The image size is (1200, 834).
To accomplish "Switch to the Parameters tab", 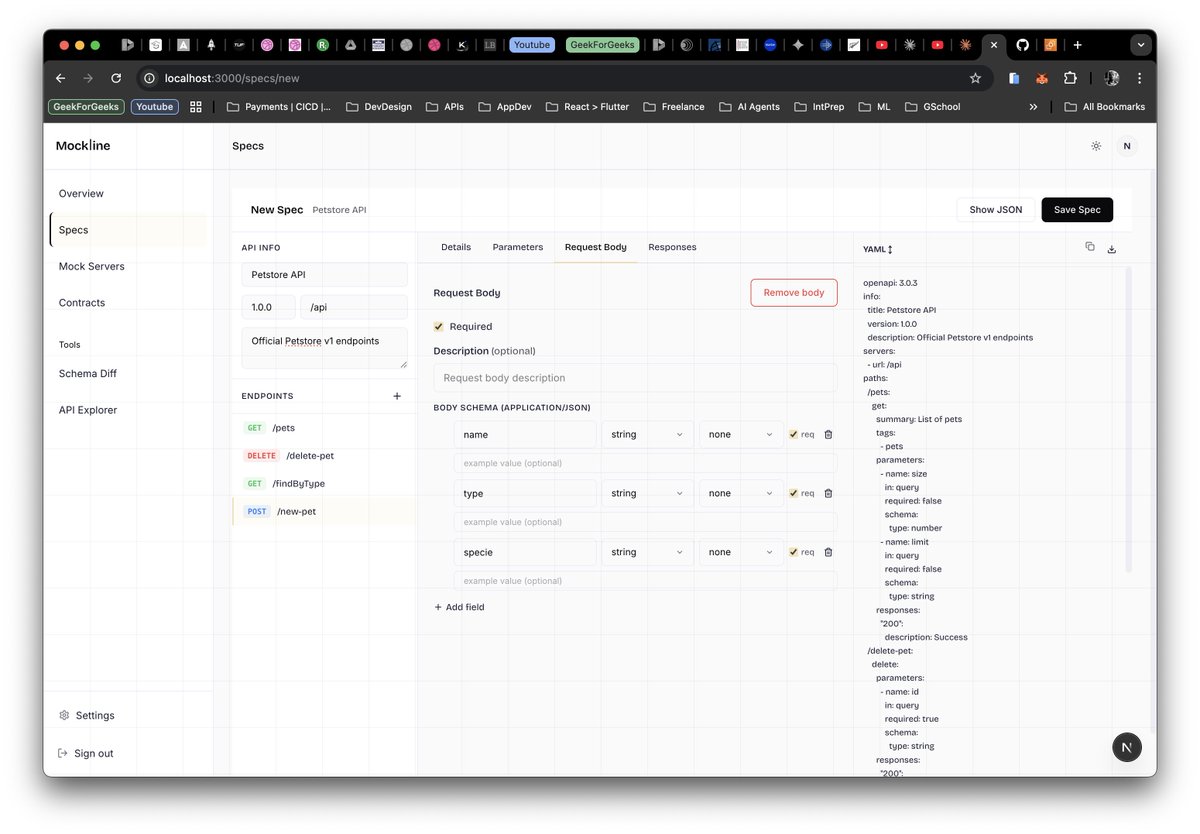I will [518, 247].
